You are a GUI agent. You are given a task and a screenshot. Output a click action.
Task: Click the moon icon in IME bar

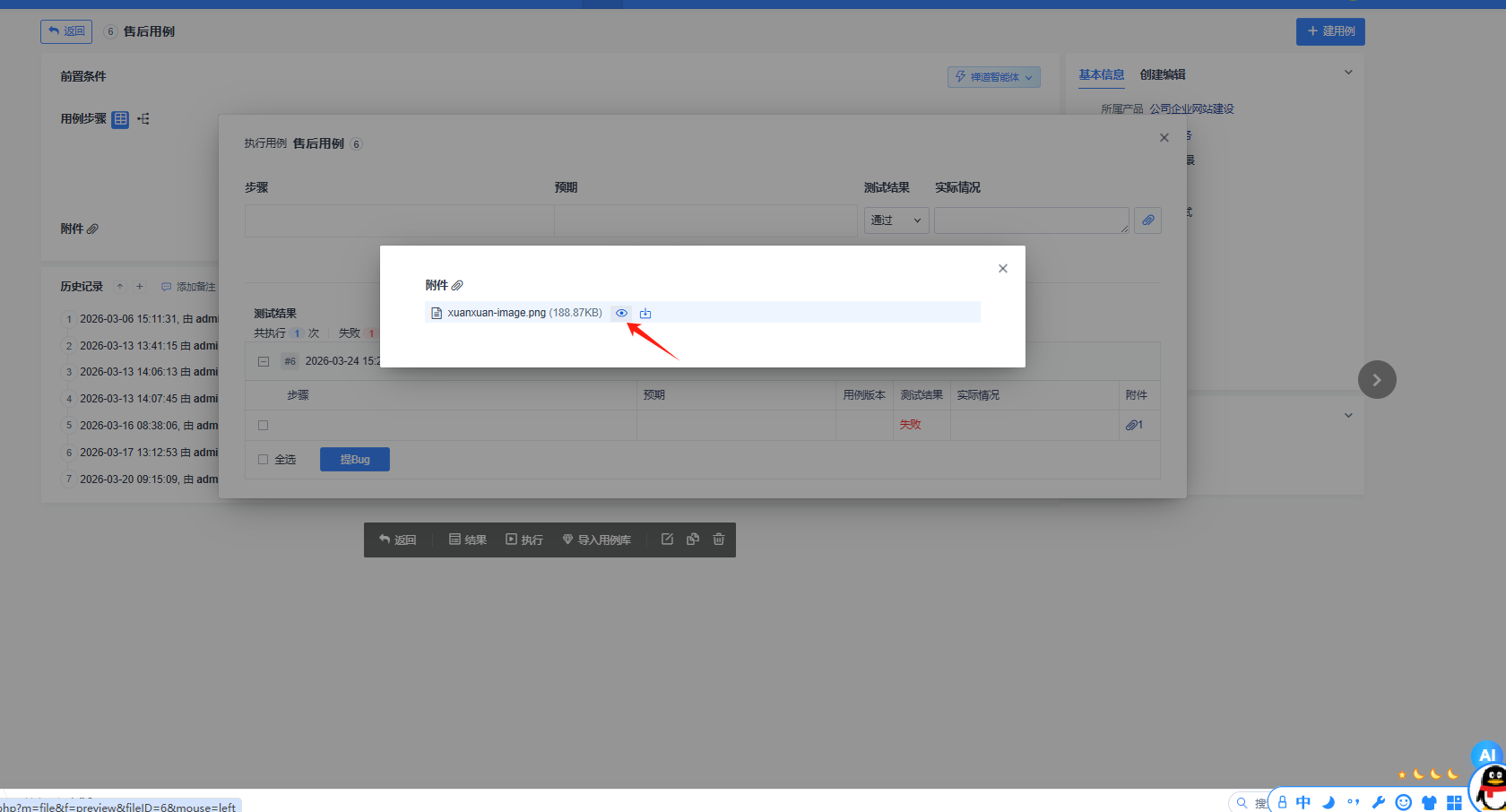coord(1329,802)
